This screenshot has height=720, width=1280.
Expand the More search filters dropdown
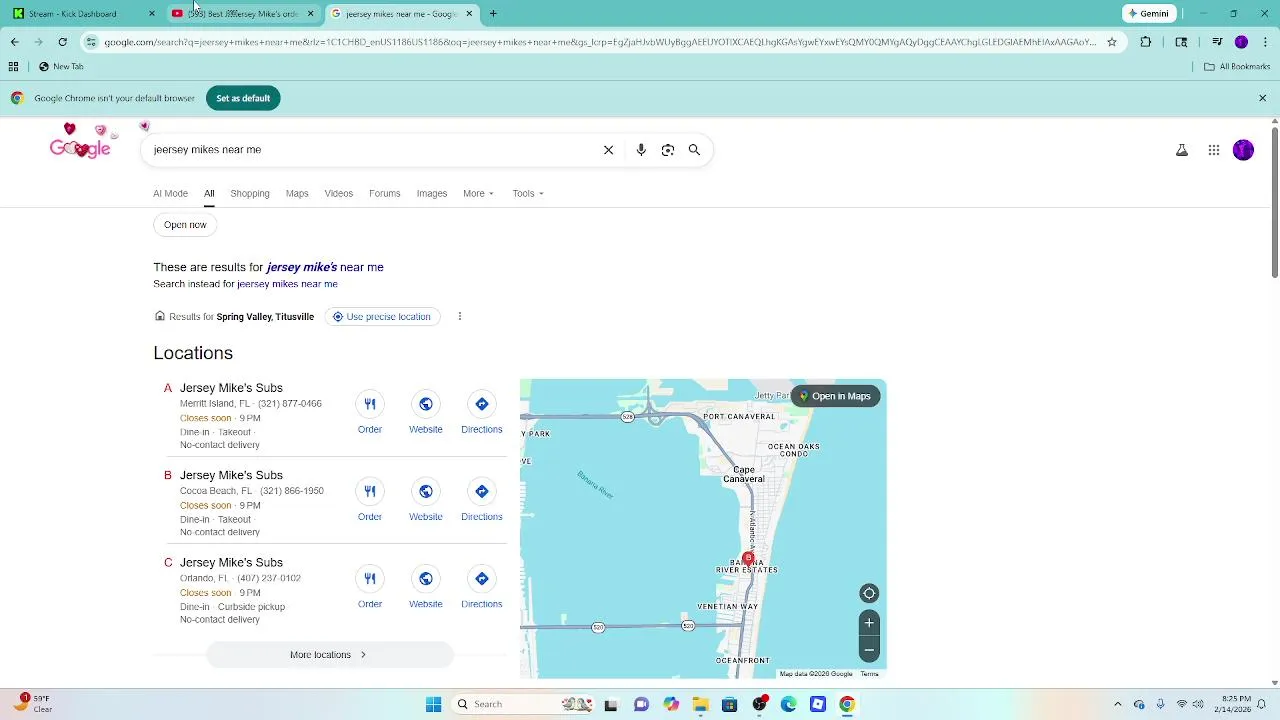tap(478, 194)
